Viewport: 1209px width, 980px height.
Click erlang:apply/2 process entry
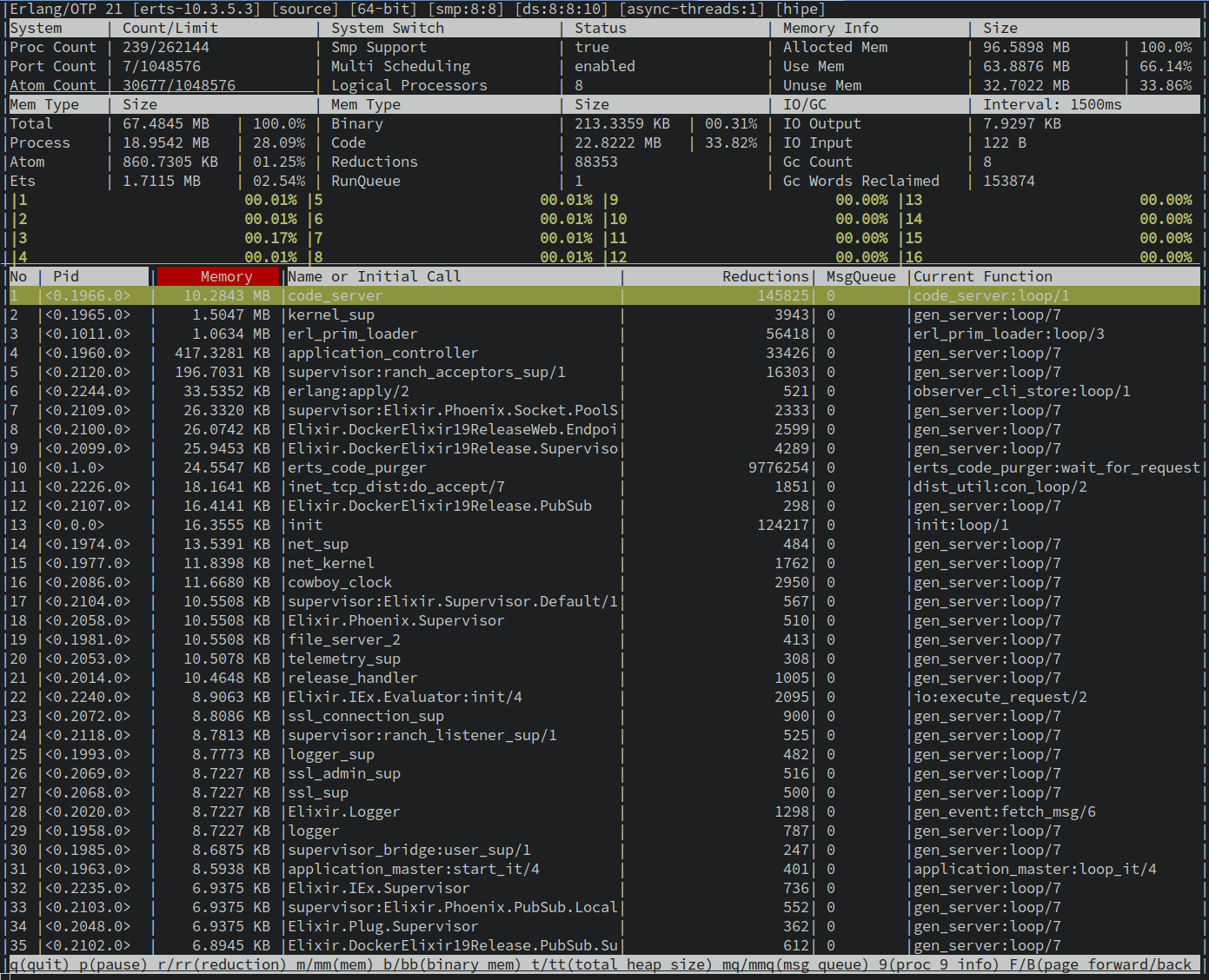(349, 391)
